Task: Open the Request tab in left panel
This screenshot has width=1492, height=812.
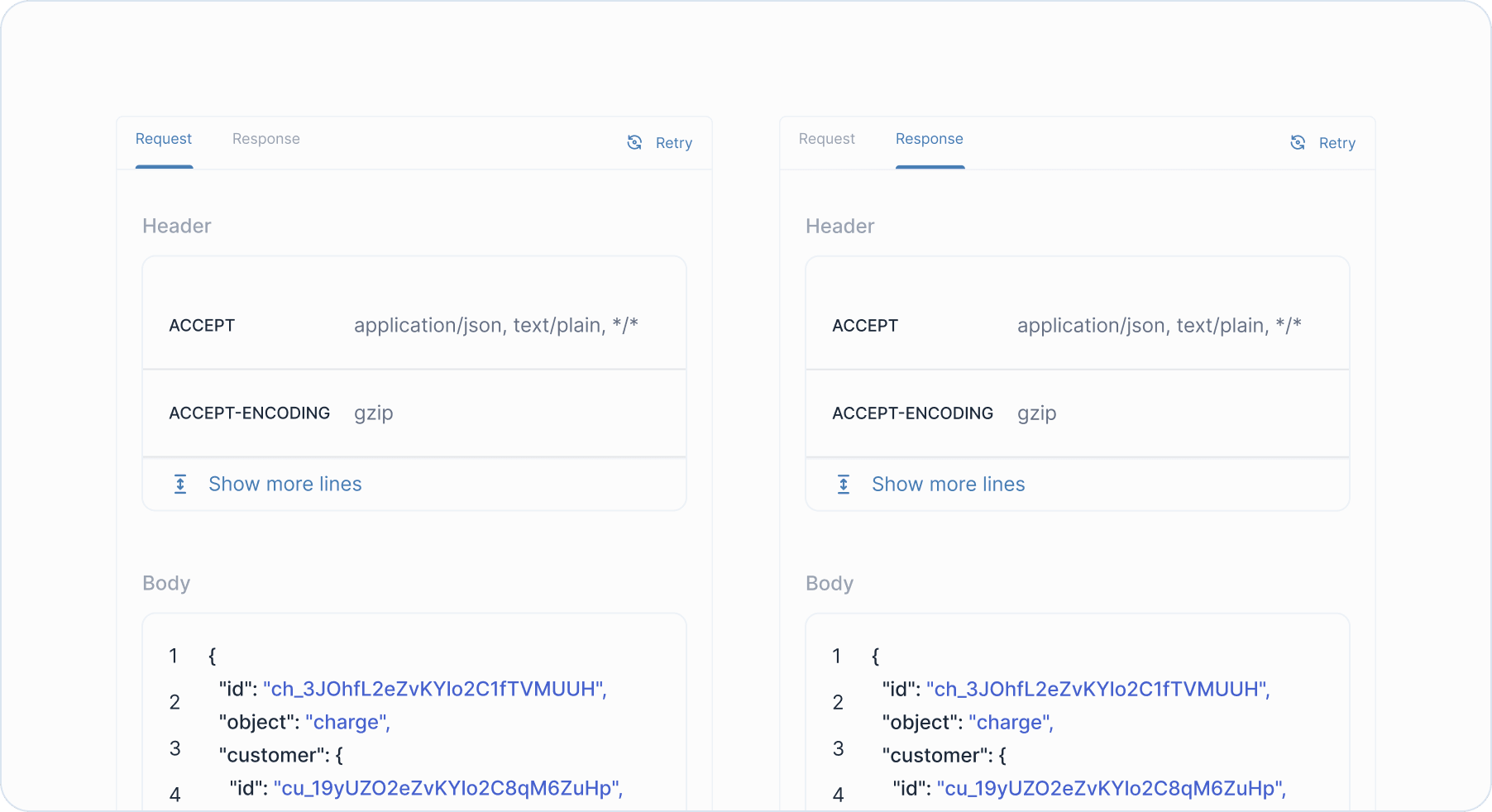Action: coord(164,139)
